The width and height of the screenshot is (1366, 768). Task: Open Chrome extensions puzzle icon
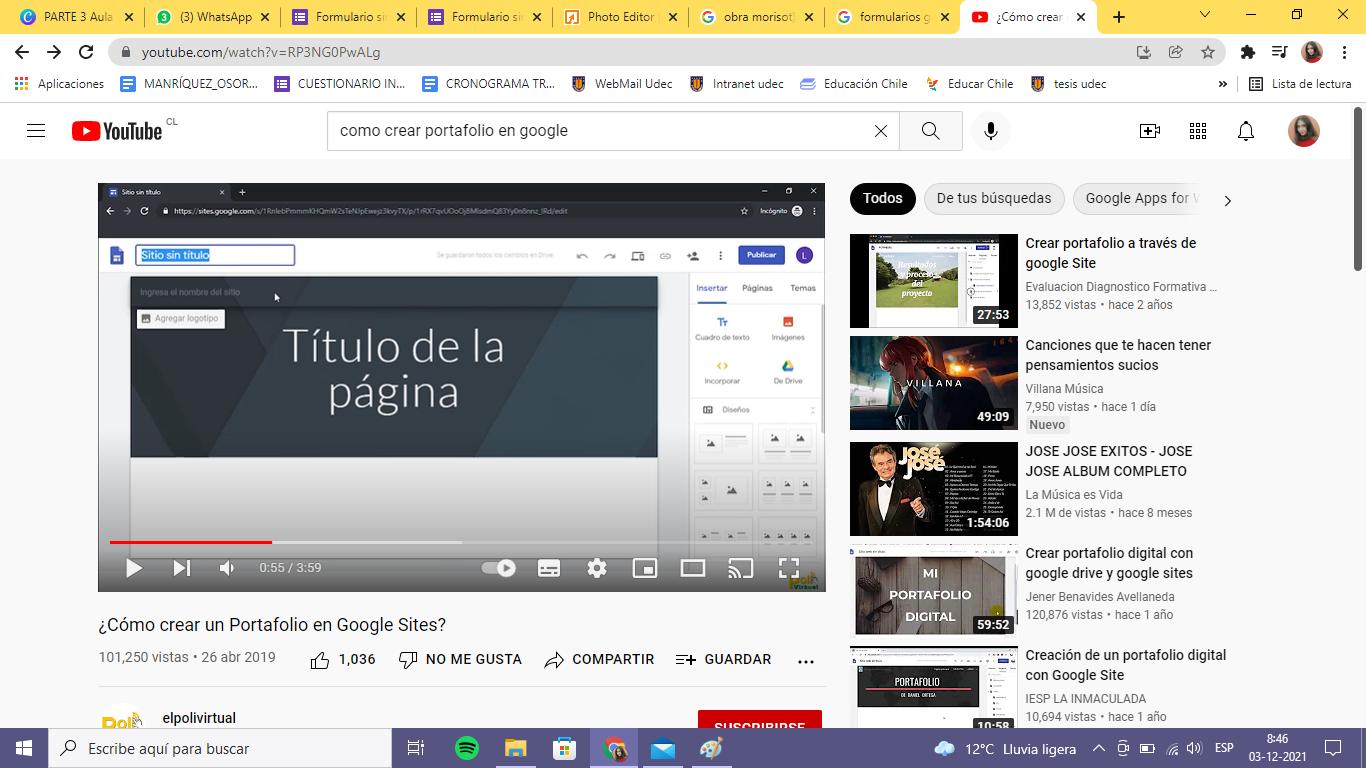(1247, 52)
